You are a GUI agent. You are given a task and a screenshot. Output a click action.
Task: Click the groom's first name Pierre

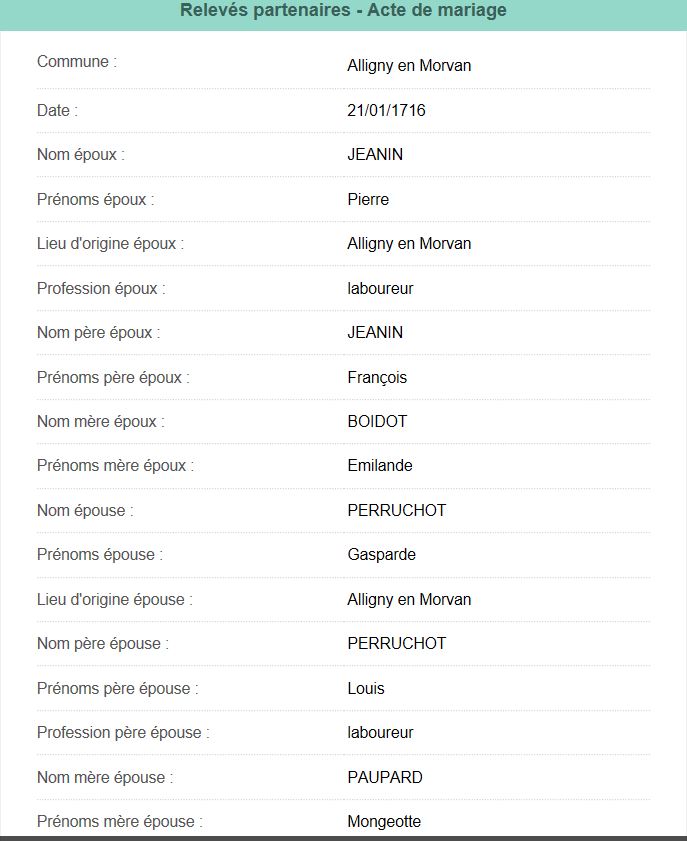click(x=368, y=200)
